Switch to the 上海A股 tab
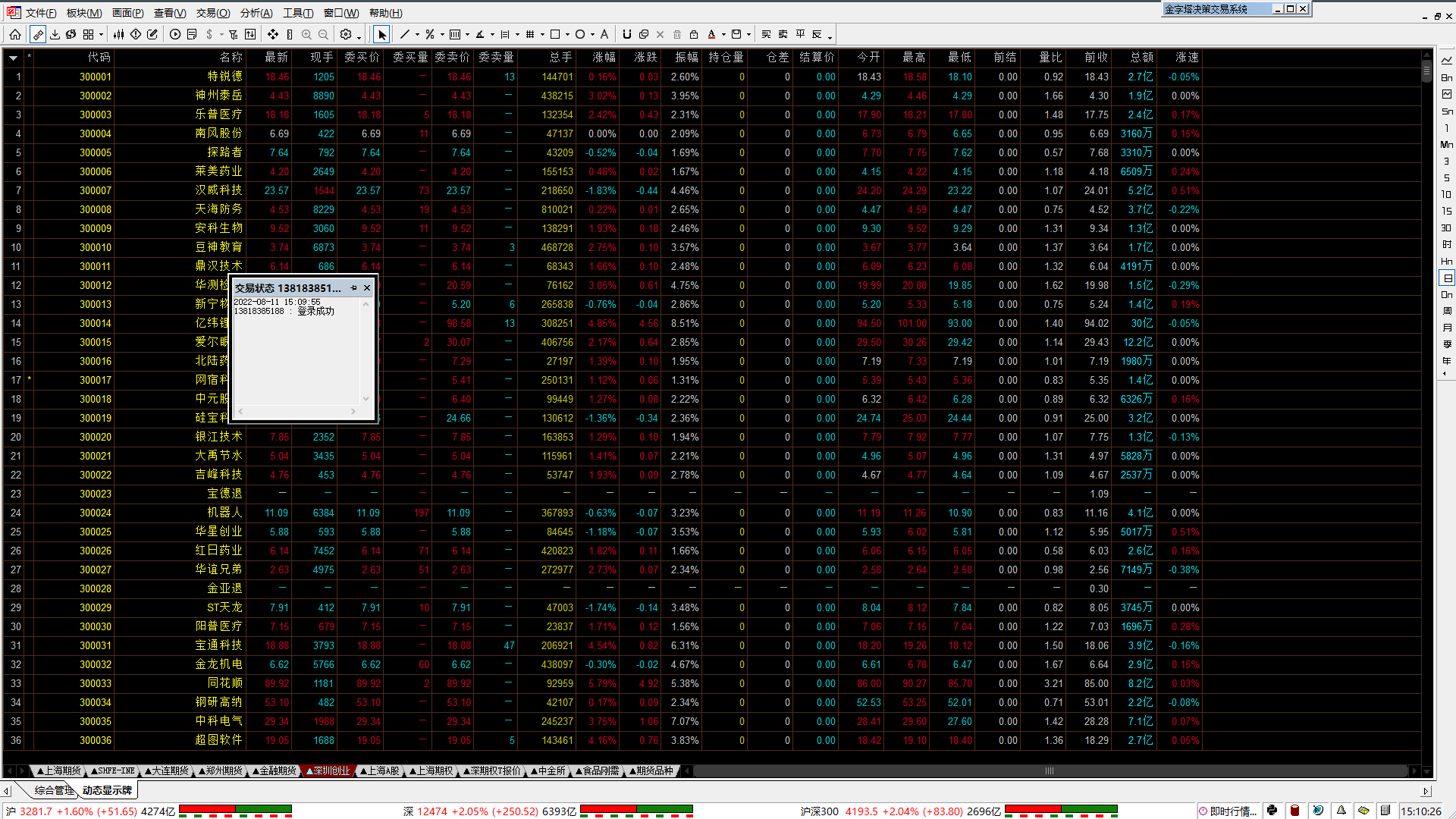The image size is (1456, 819). (380, 770)
